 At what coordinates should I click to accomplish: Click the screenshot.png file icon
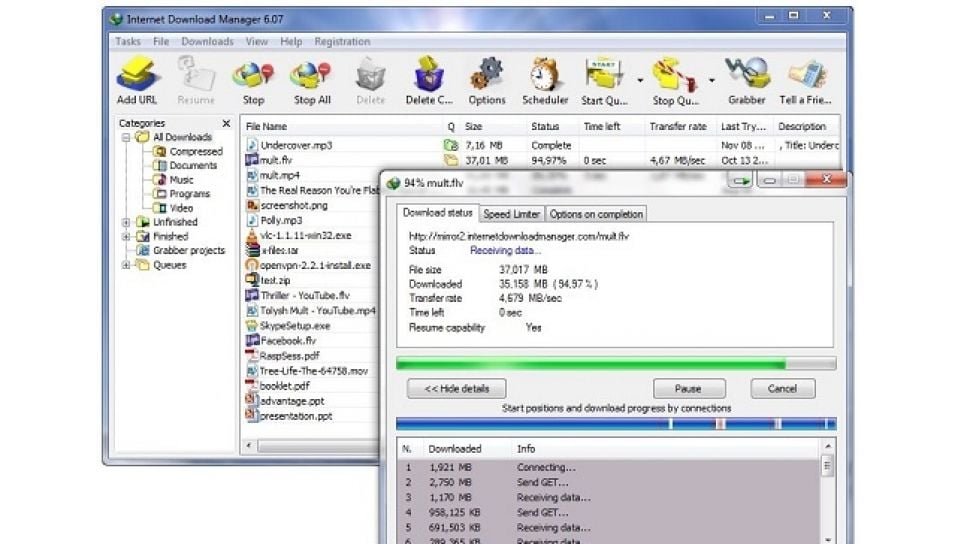tap(252, 205)
